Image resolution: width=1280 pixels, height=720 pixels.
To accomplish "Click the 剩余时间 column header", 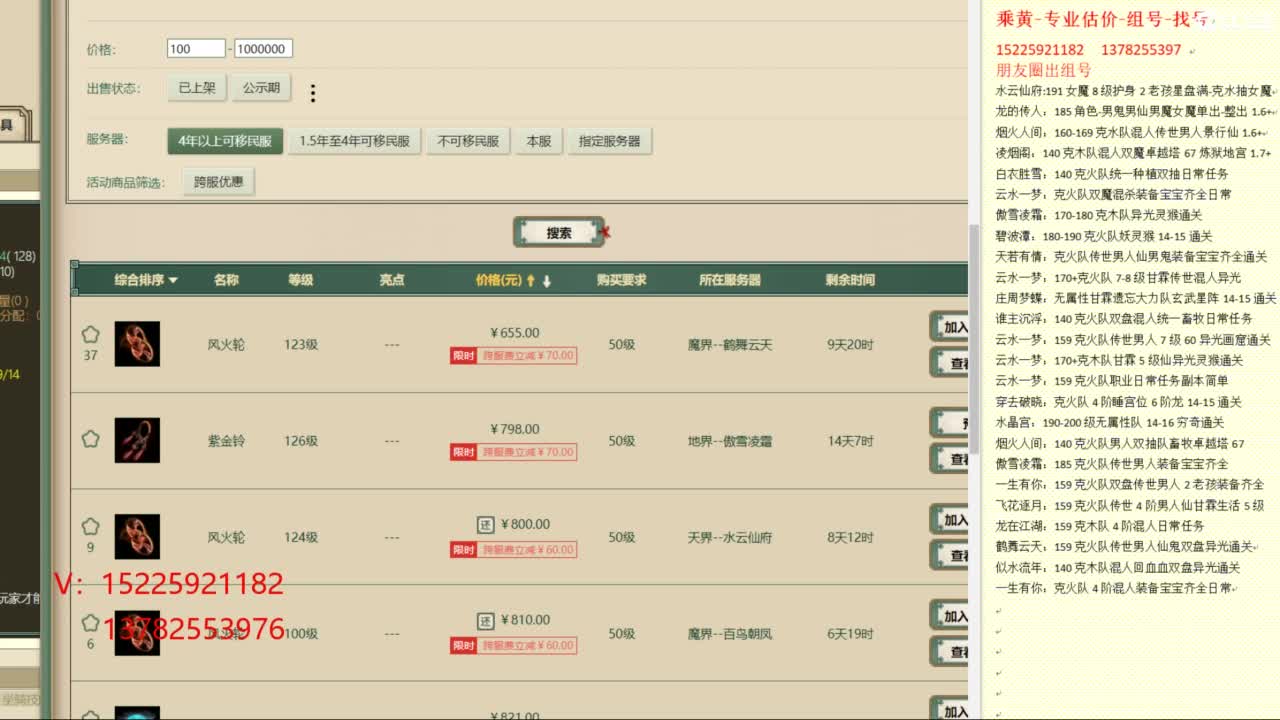I will click(850, 280).
